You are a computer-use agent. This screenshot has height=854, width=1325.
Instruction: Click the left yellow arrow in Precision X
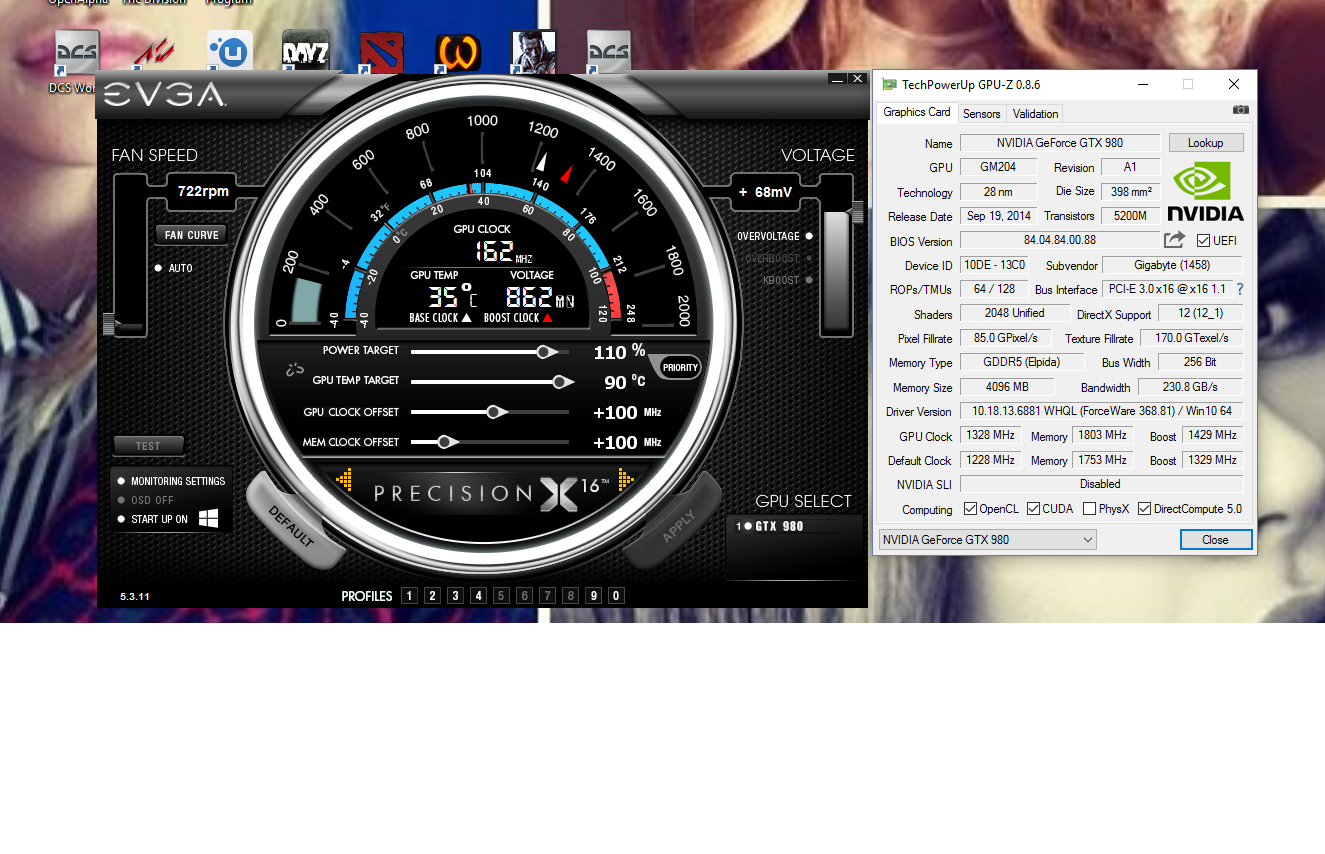(344, 481)
